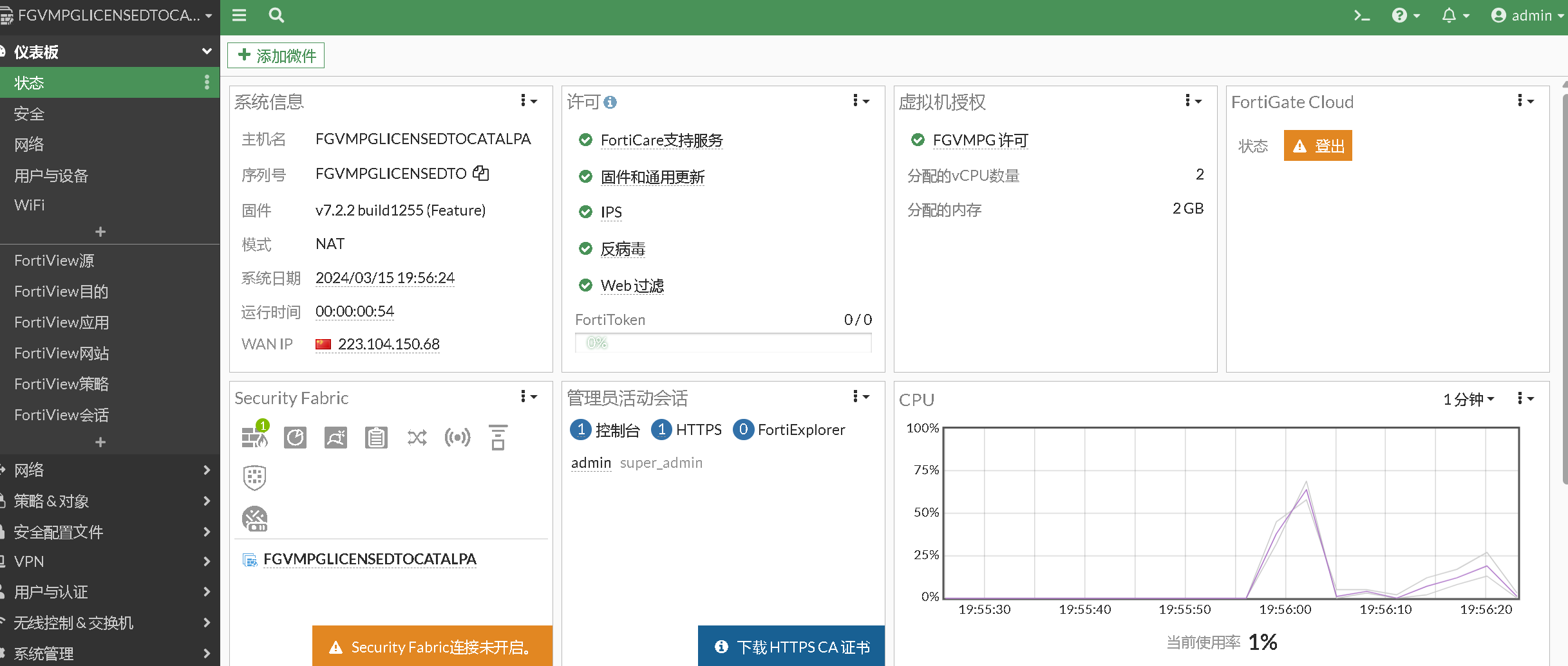
Task: Click the device icon beside FGVMPGLICENSEDTOCATALPA in Security Fabric
Action: click(x=250, y=560)
